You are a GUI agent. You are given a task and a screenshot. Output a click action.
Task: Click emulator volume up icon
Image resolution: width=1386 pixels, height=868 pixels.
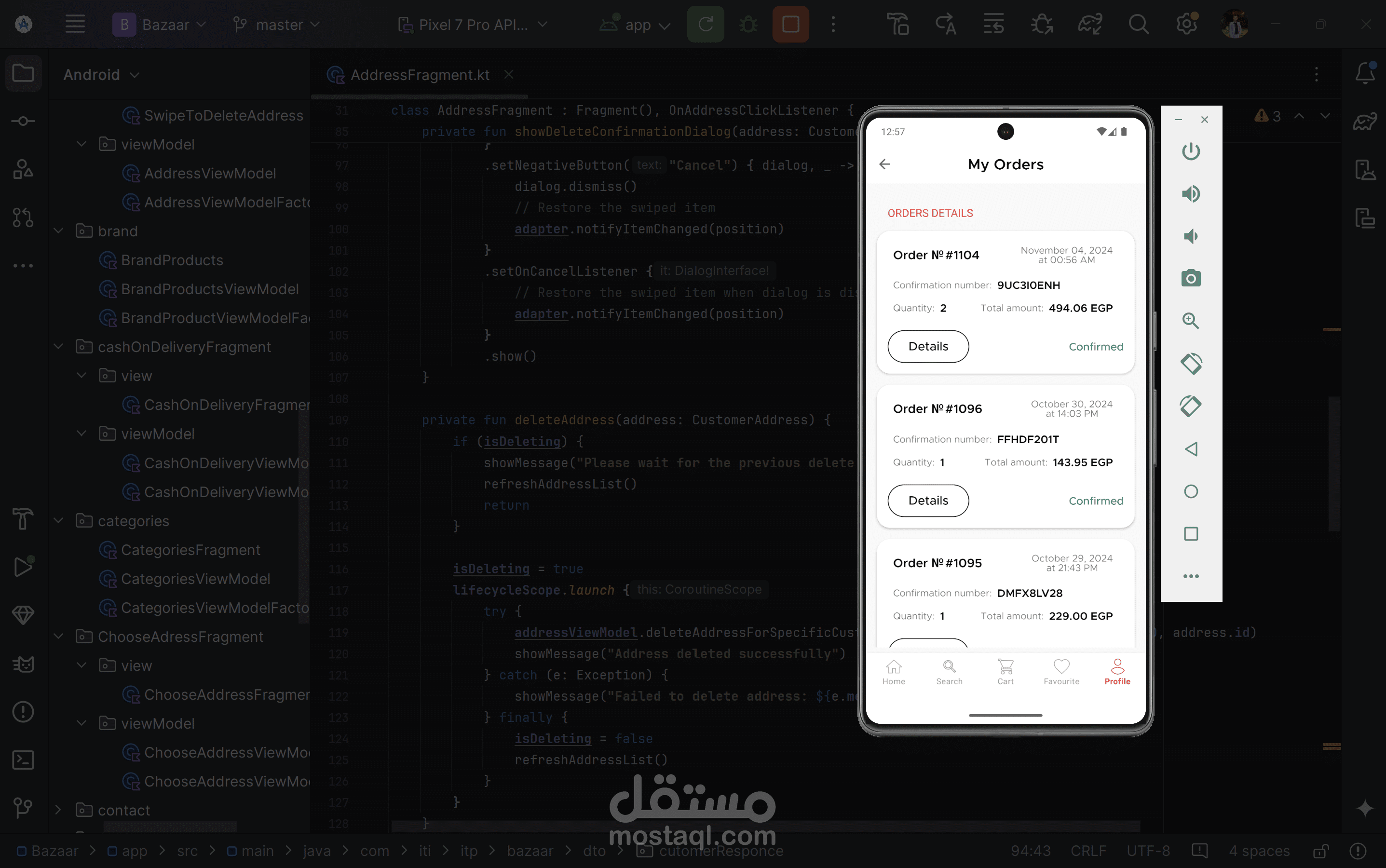click(1191, 194)
